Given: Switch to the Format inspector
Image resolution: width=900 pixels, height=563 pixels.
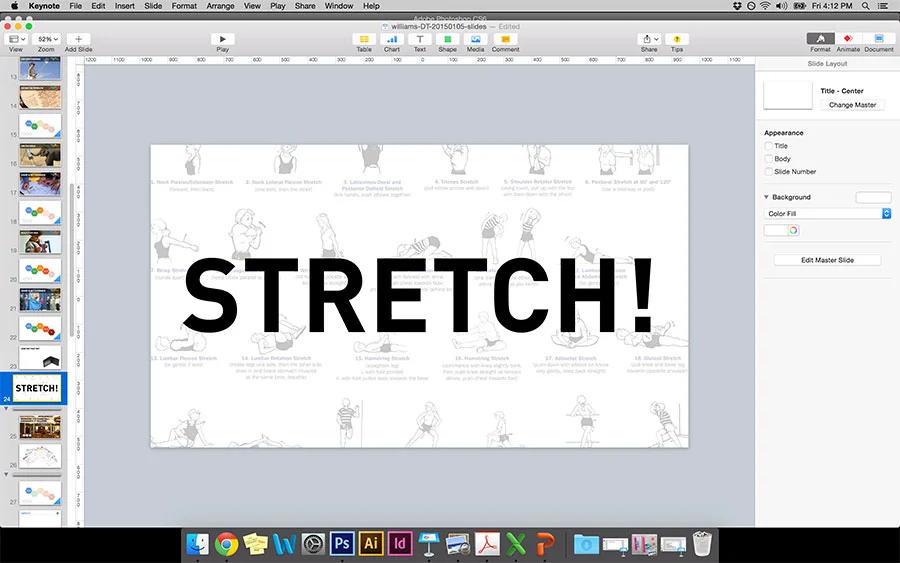Looking at the screenshot, I should pos(821,38).
